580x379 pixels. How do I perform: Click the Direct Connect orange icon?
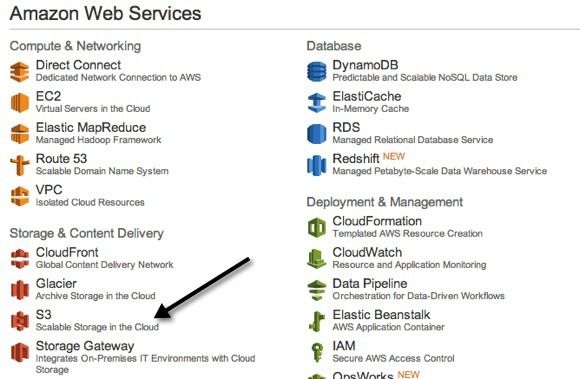20,72
